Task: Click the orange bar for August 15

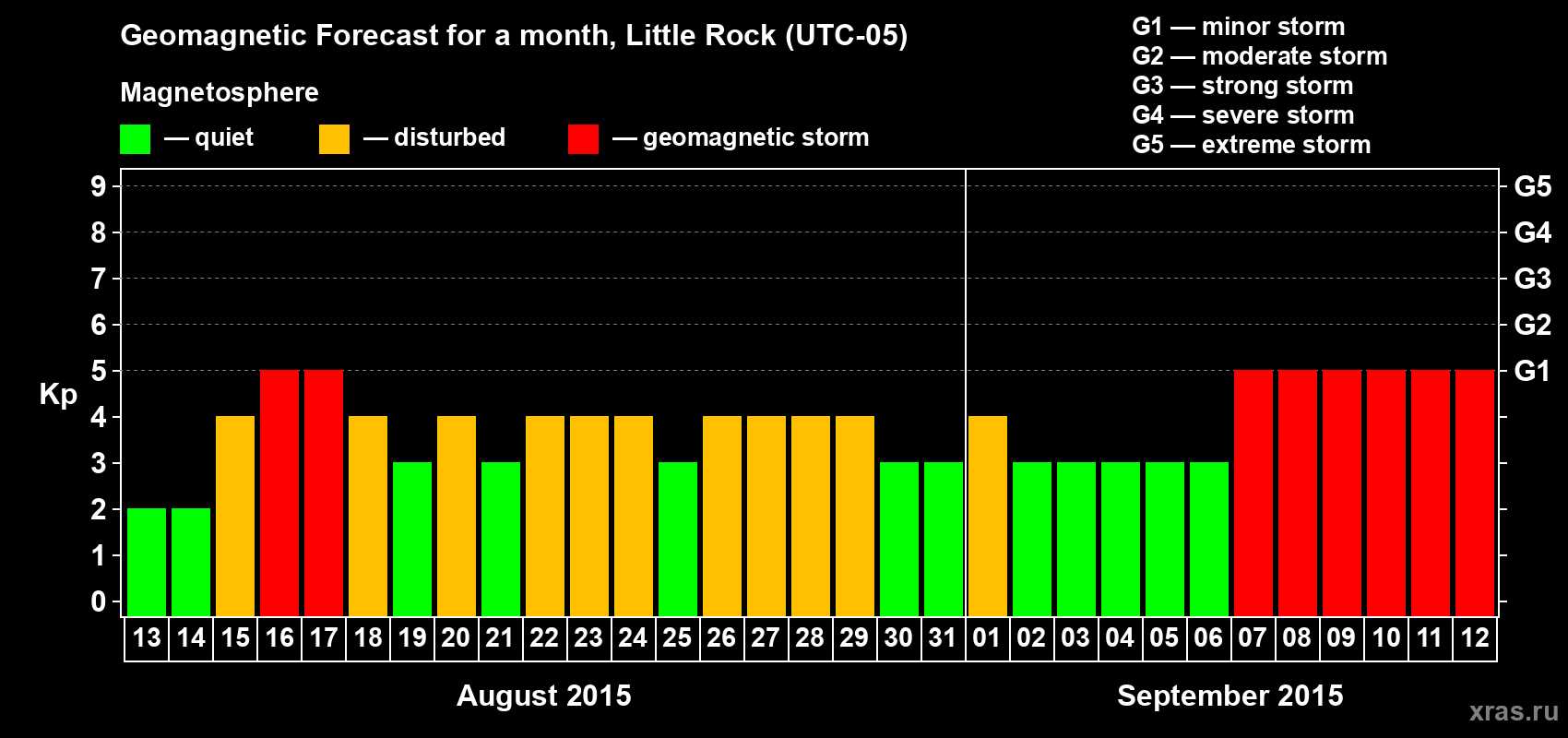Action: coord(235,516)
